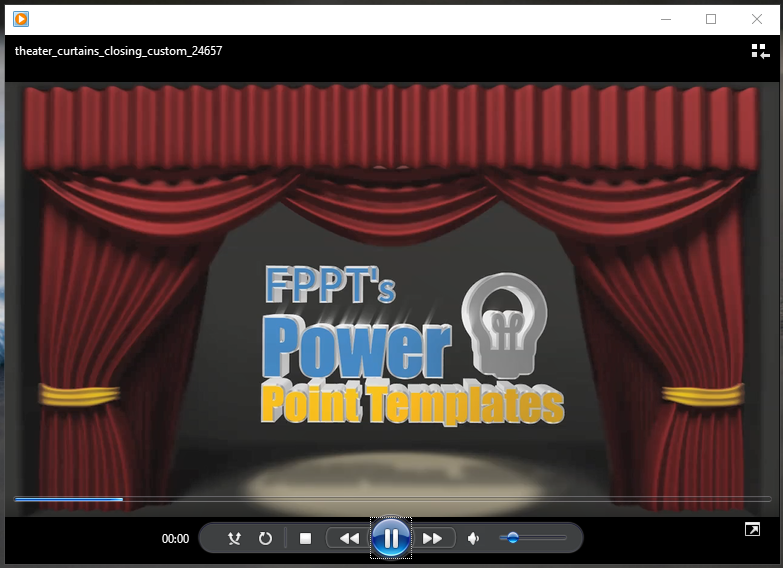Close the media player window
The image size is (783, 568).
757,18
